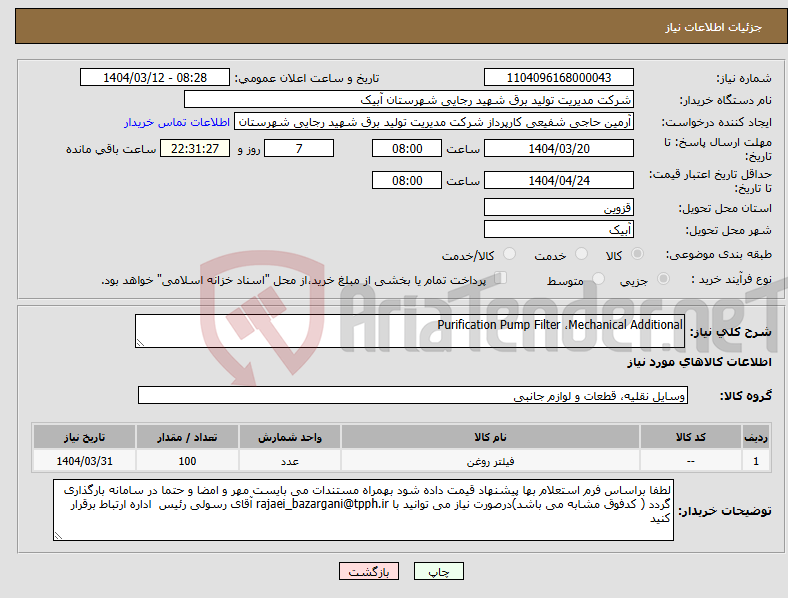
Task: Click the تاریخ نیاز column header
Action: 84,437
